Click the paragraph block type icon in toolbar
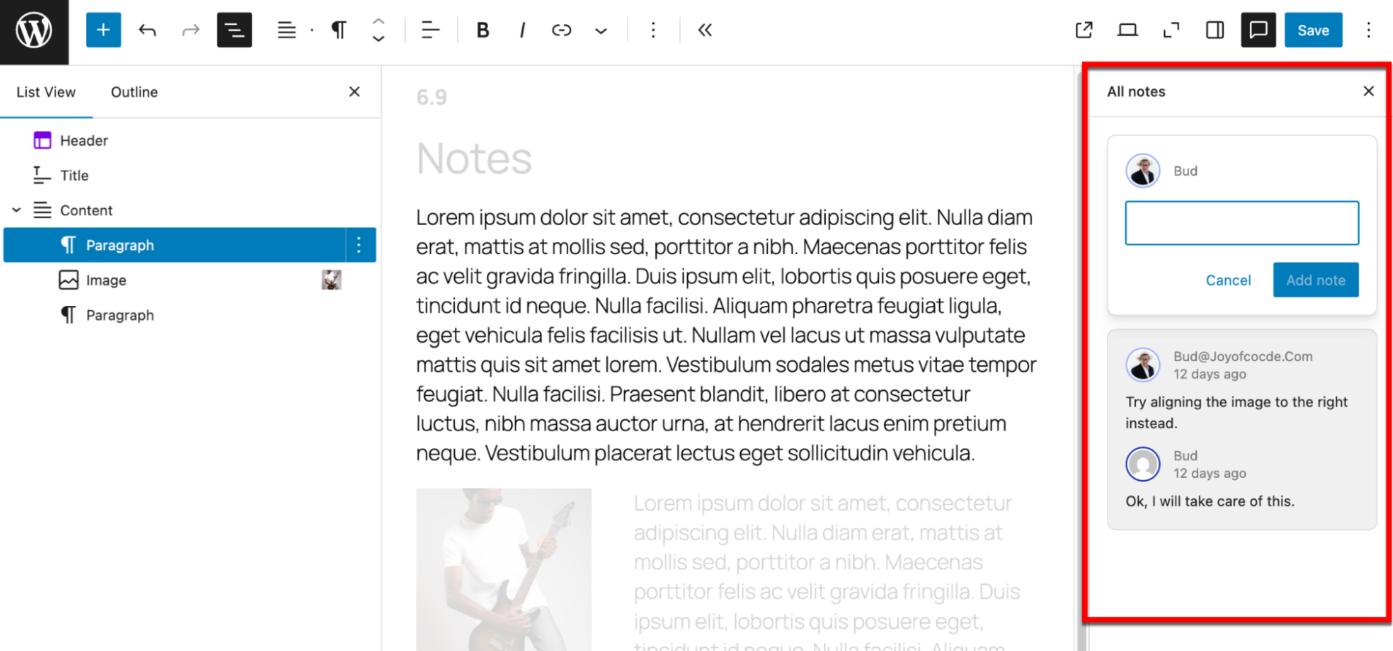1393x651 pixels. point(339,30)
